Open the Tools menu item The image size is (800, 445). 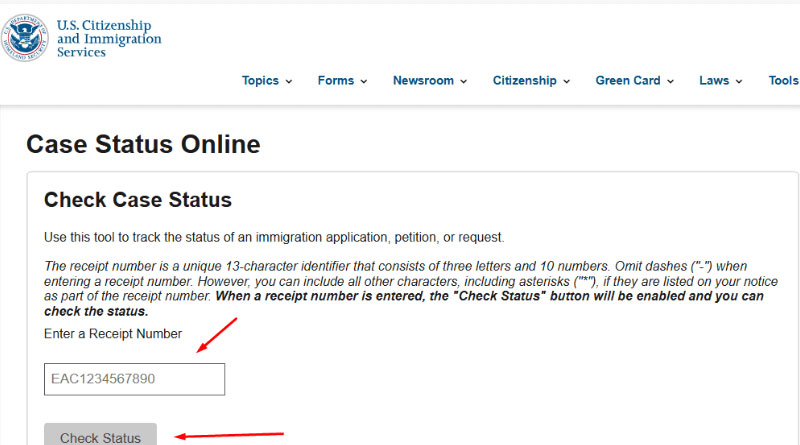click(784, 81)
